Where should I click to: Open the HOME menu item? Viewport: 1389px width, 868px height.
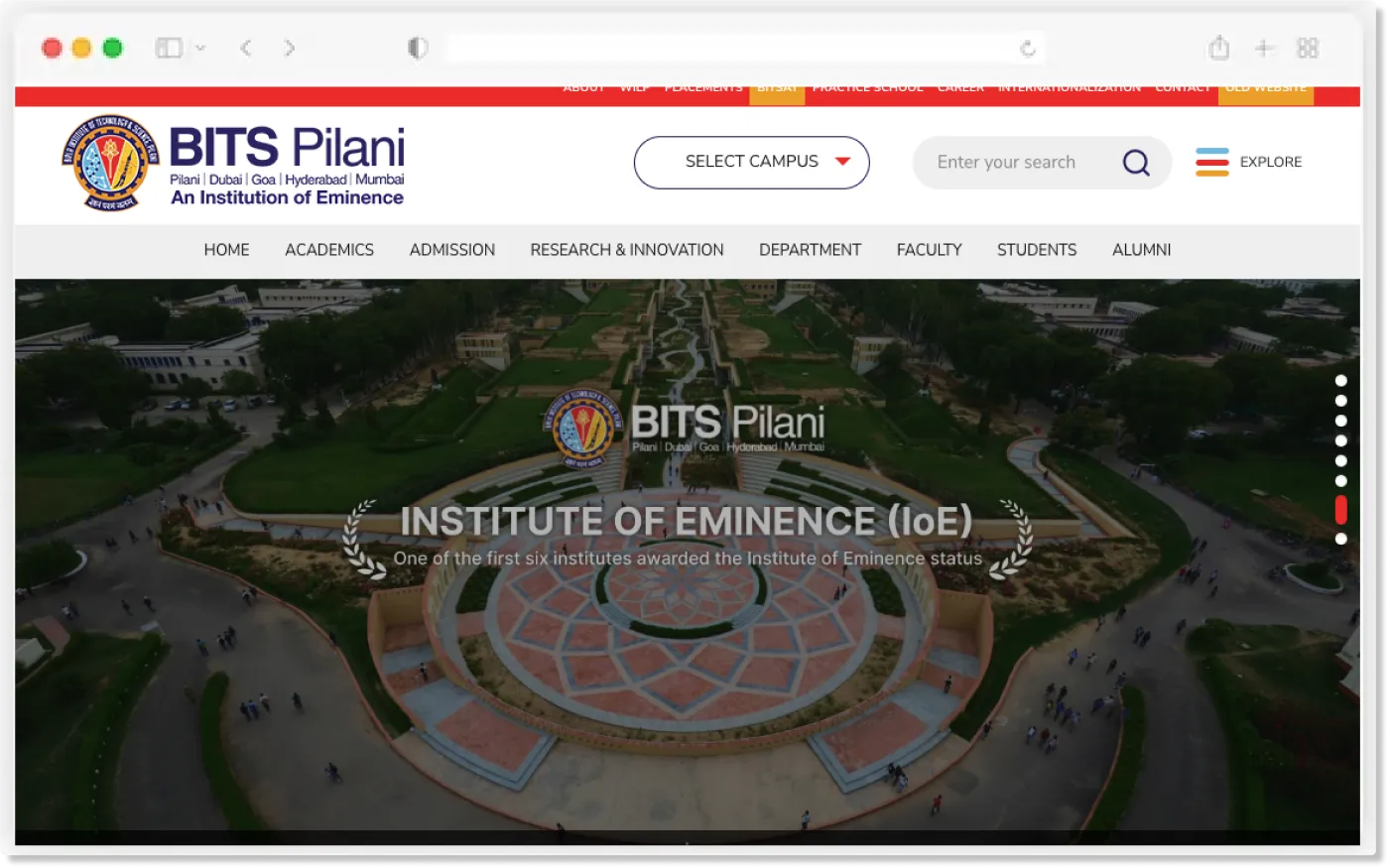(226, 250)
